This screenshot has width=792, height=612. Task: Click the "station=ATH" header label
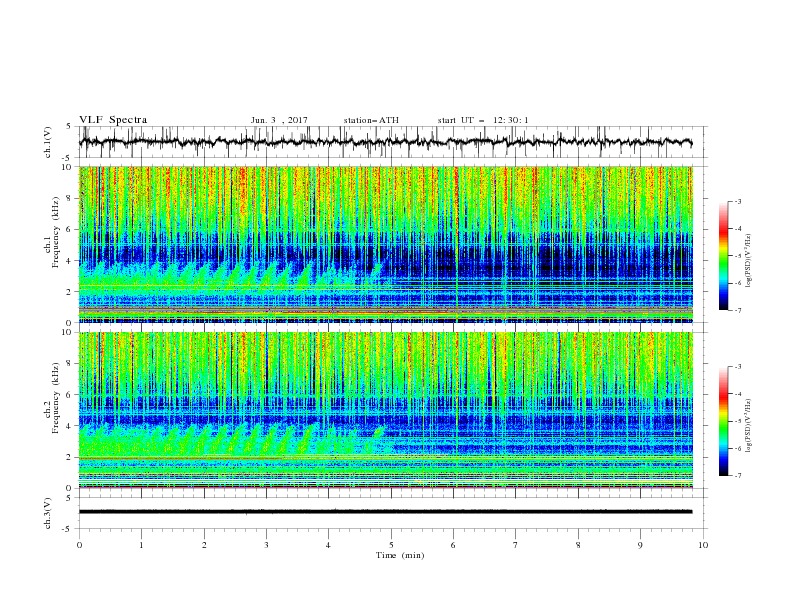click(371, 120)
